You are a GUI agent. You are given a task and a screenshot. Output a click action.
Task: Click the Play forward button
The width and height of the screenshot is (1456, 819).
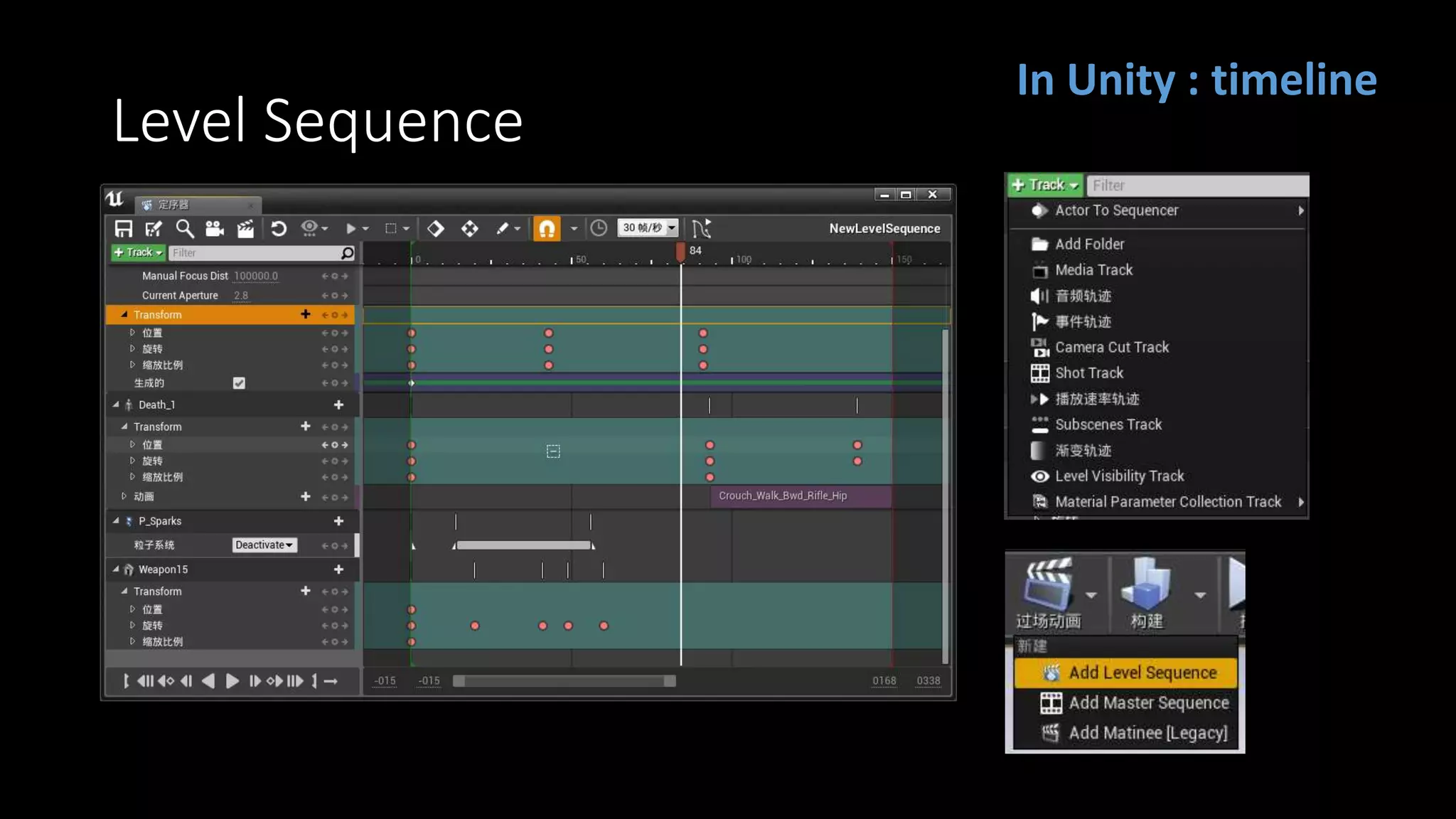[x=232, y=681]
